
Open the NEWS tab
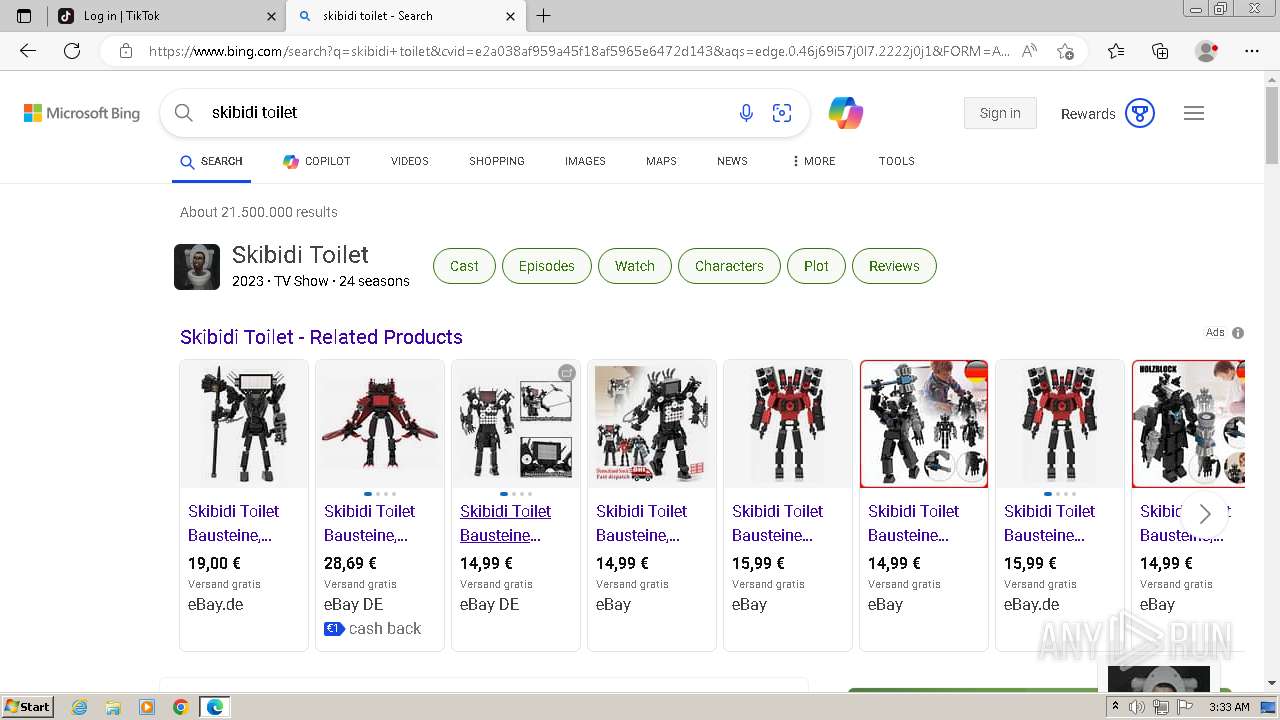click(x=732, y=161)
